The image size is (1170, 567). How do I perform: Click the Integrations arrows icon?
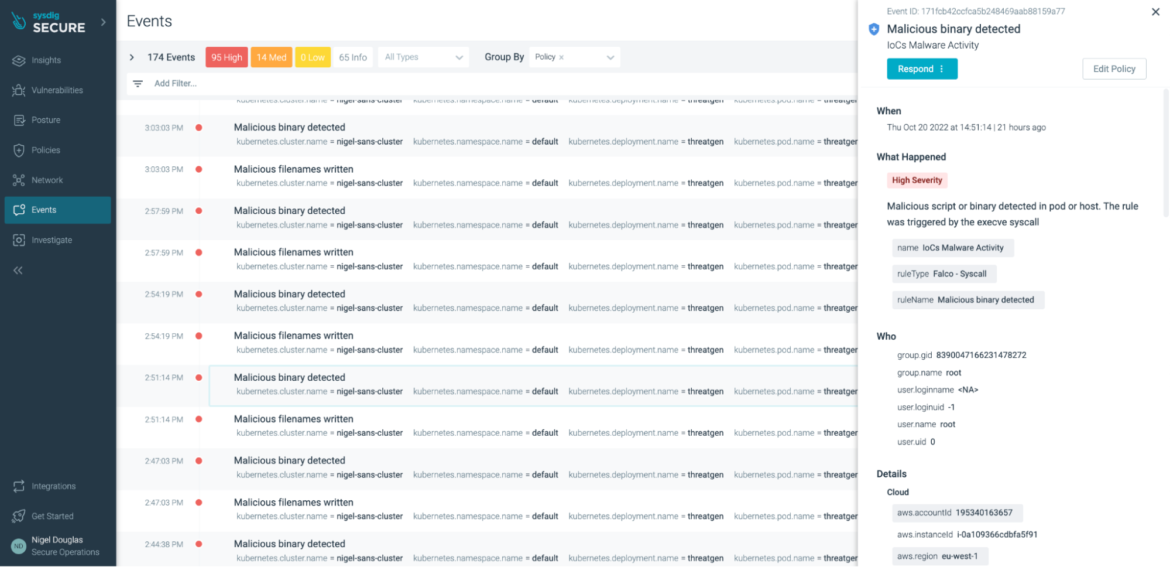point(19,486)
